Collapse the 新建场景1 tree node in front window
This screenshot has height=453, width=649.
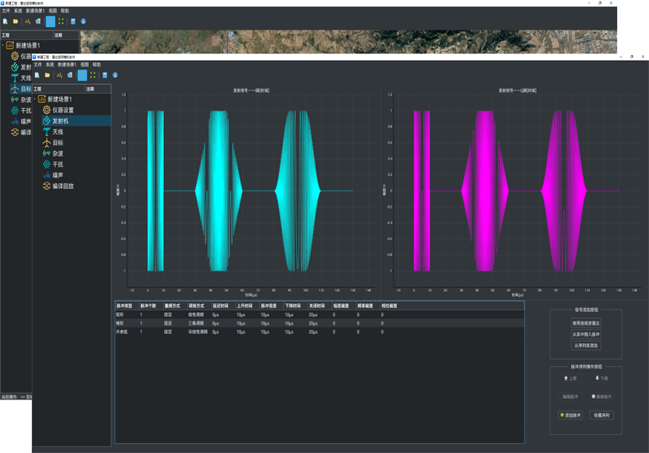35,99
